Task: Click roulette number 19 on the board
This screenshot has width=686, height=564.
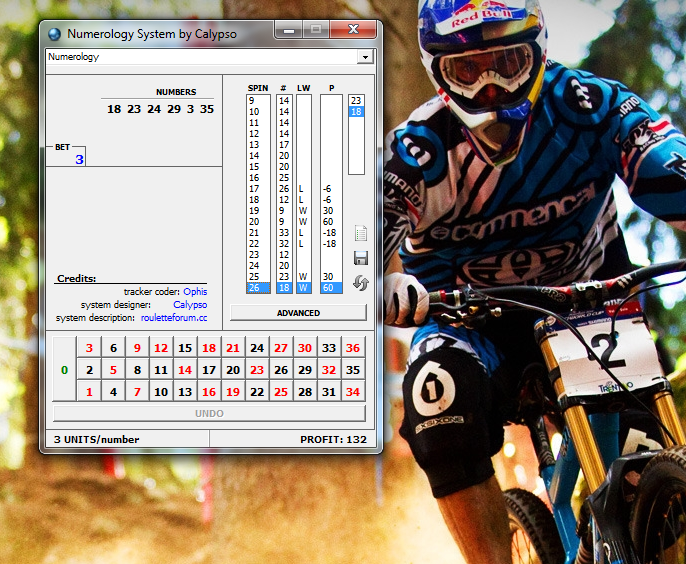Action: [233, 392]
